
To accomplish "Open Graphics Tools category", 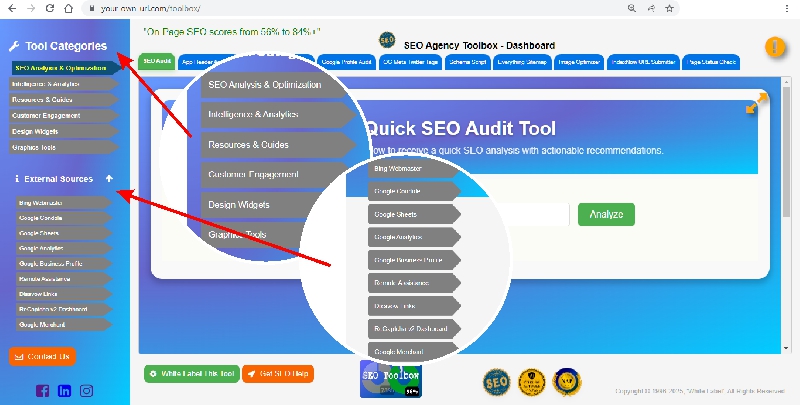I will coord(64,147).
